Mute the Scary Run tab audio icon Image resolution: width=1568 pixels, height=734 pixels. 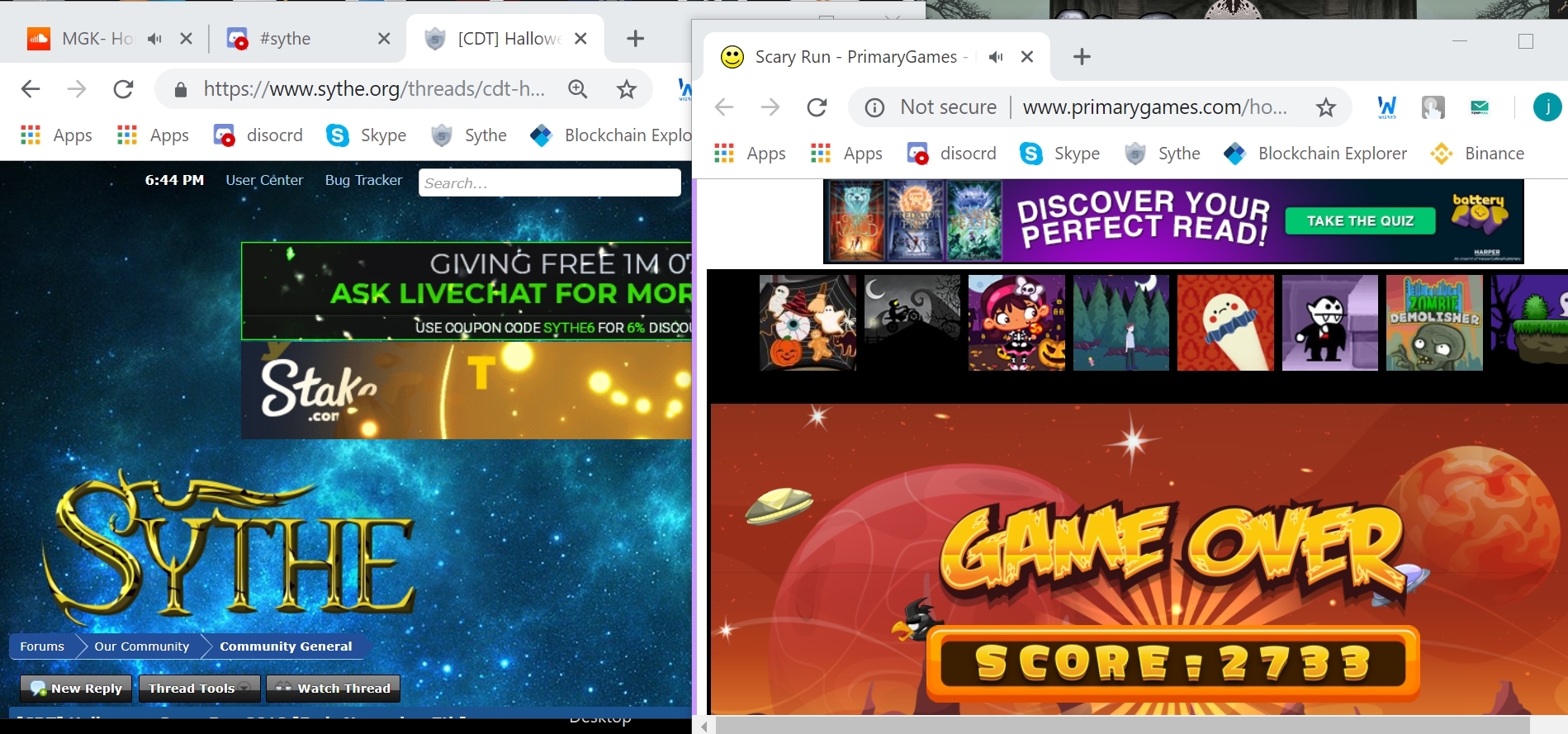997,57
